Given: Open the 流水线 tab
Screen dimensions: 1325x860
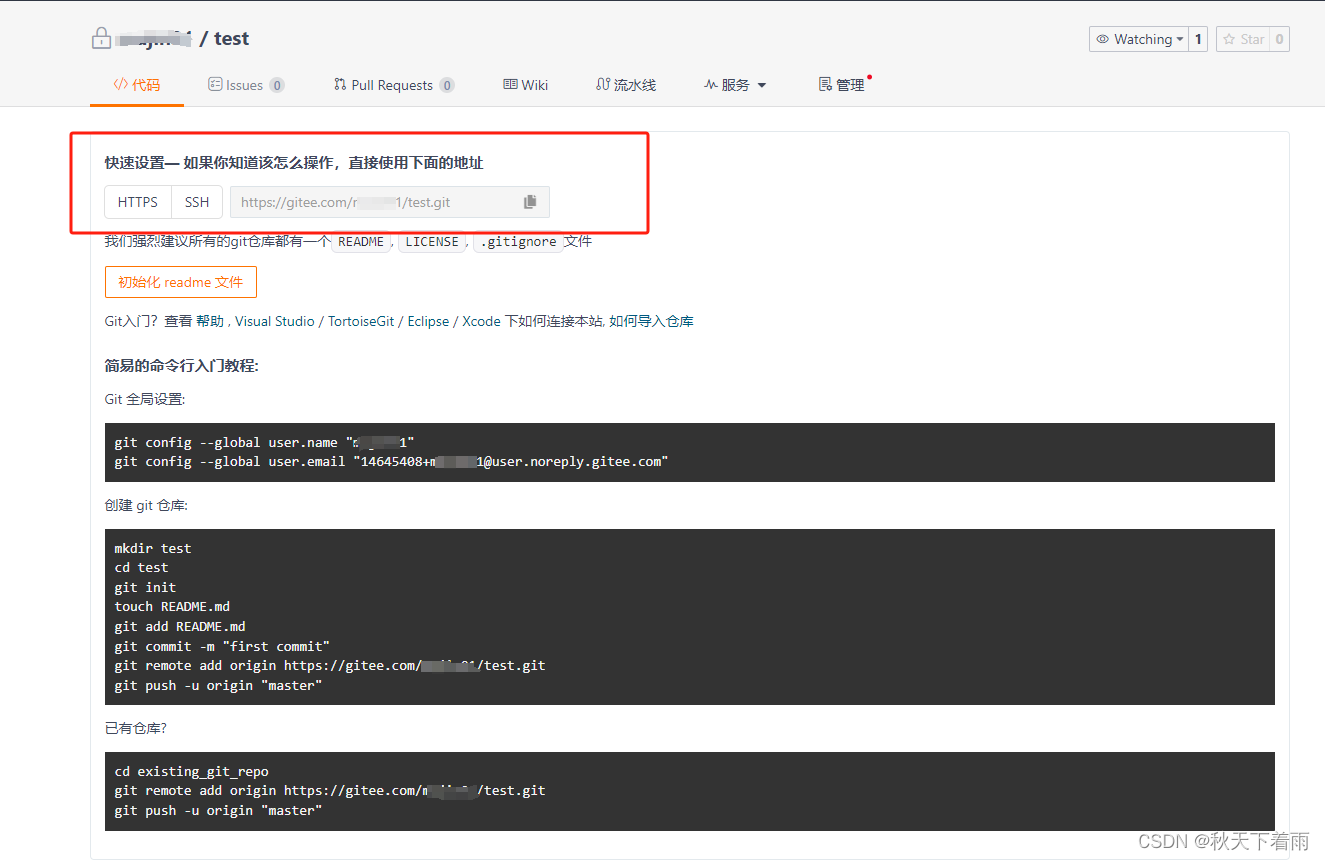Looking at the screenshot, I should 626,85.
